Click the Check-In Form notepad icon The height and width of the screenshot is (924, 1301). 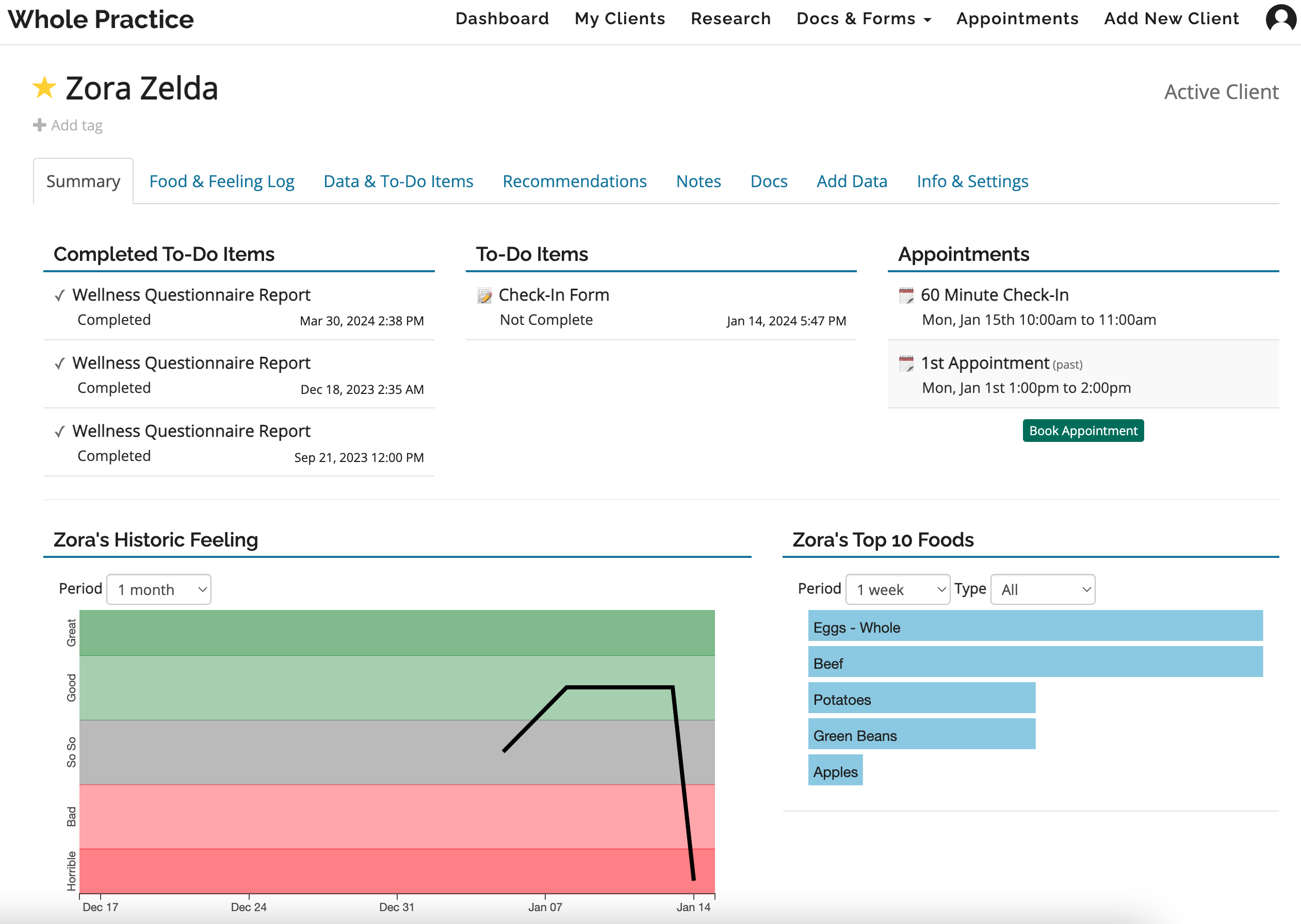[484, 296]
